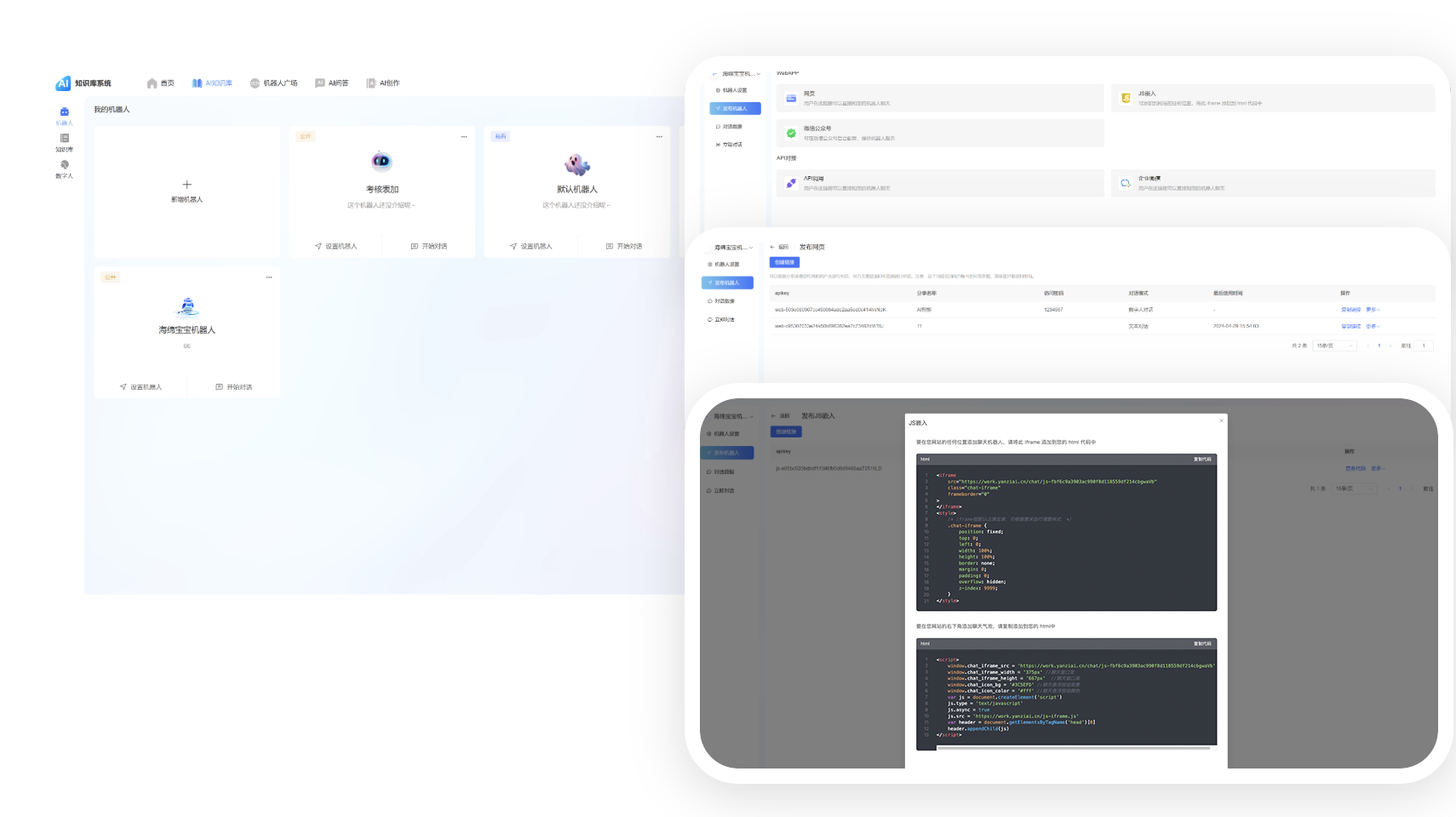This screenshot has height=817, width=1456.
Task: Open the more menu on 考核表加 card
Action: (x=464, y=136)
